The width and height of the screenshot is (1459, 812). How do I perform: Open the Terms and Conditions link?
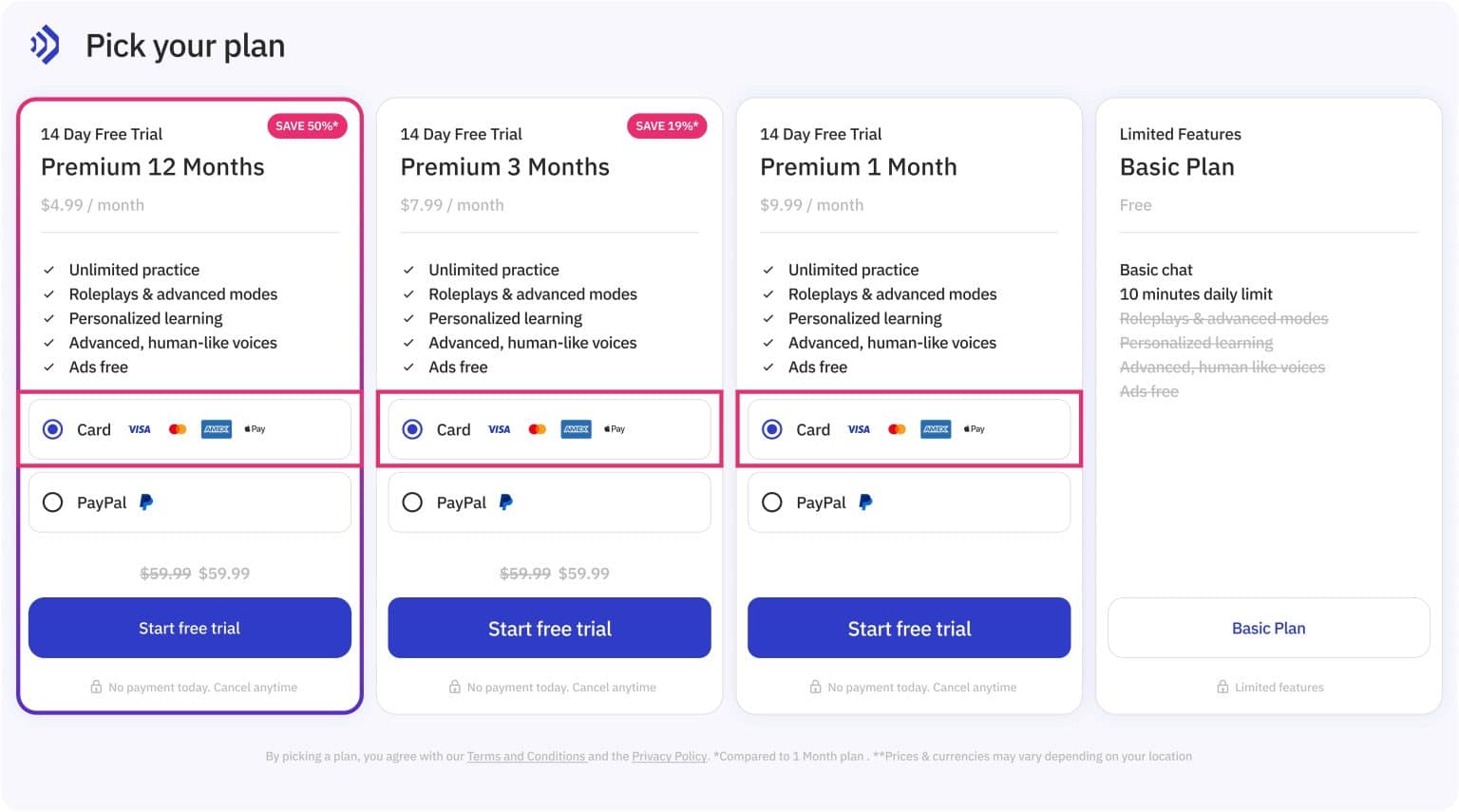point(526,756)
